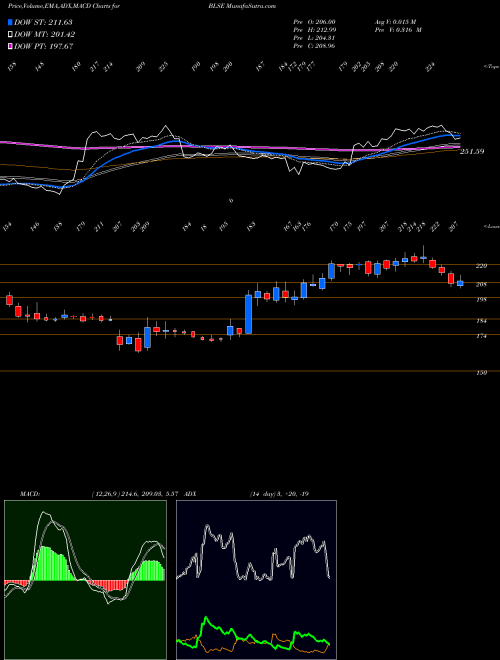Click the 184 price axis label
Screen dimensions: 500x660
(x=481, y=321)
